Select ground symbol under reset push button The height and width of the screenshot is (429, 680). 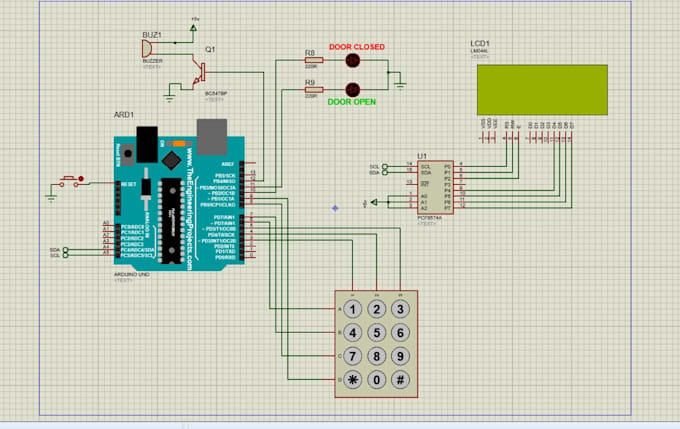[x=51, y=199]
